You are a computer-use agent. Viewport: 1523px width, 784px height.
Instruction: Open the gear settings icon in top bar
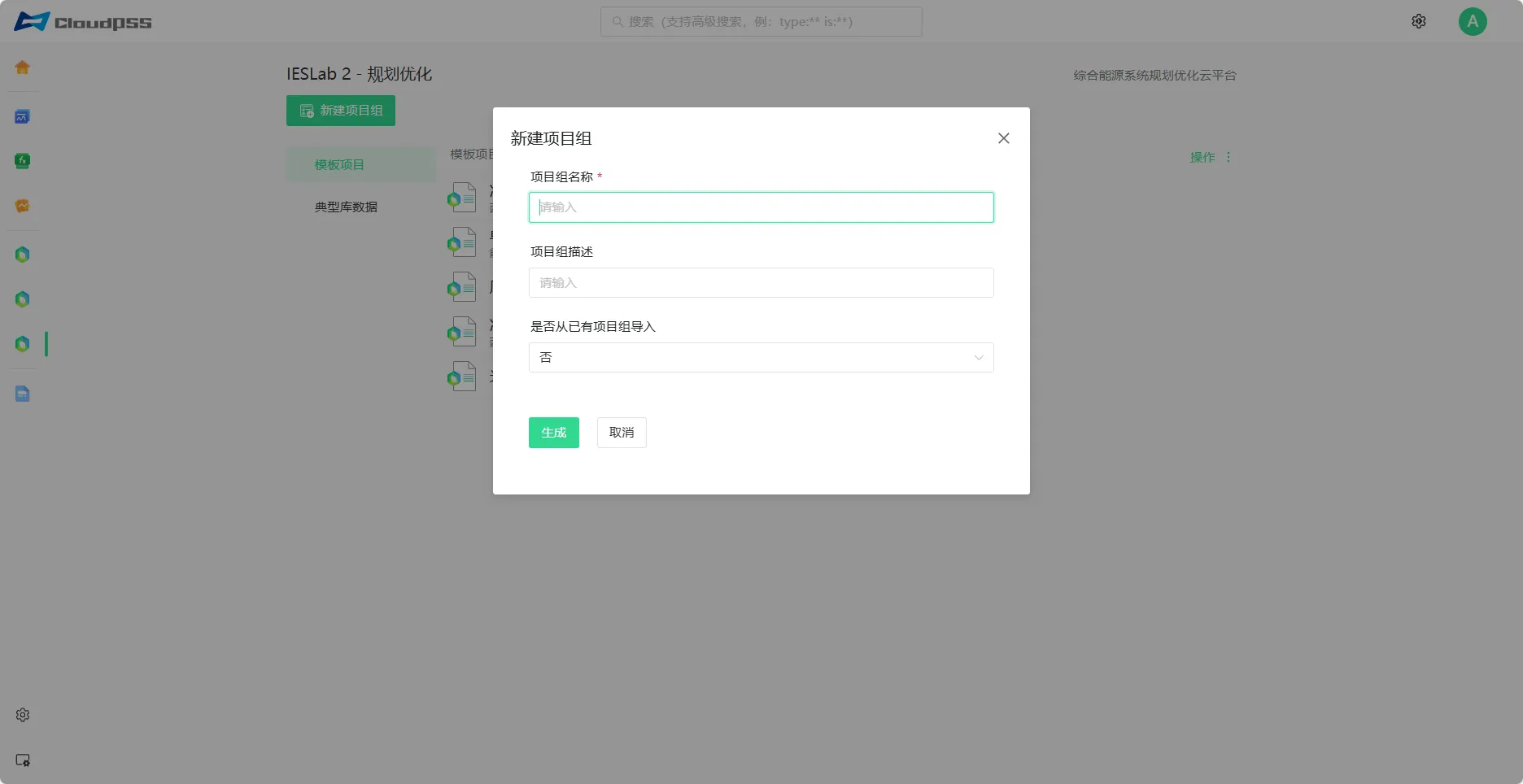pyautogui.click(x=1419, y=21)
